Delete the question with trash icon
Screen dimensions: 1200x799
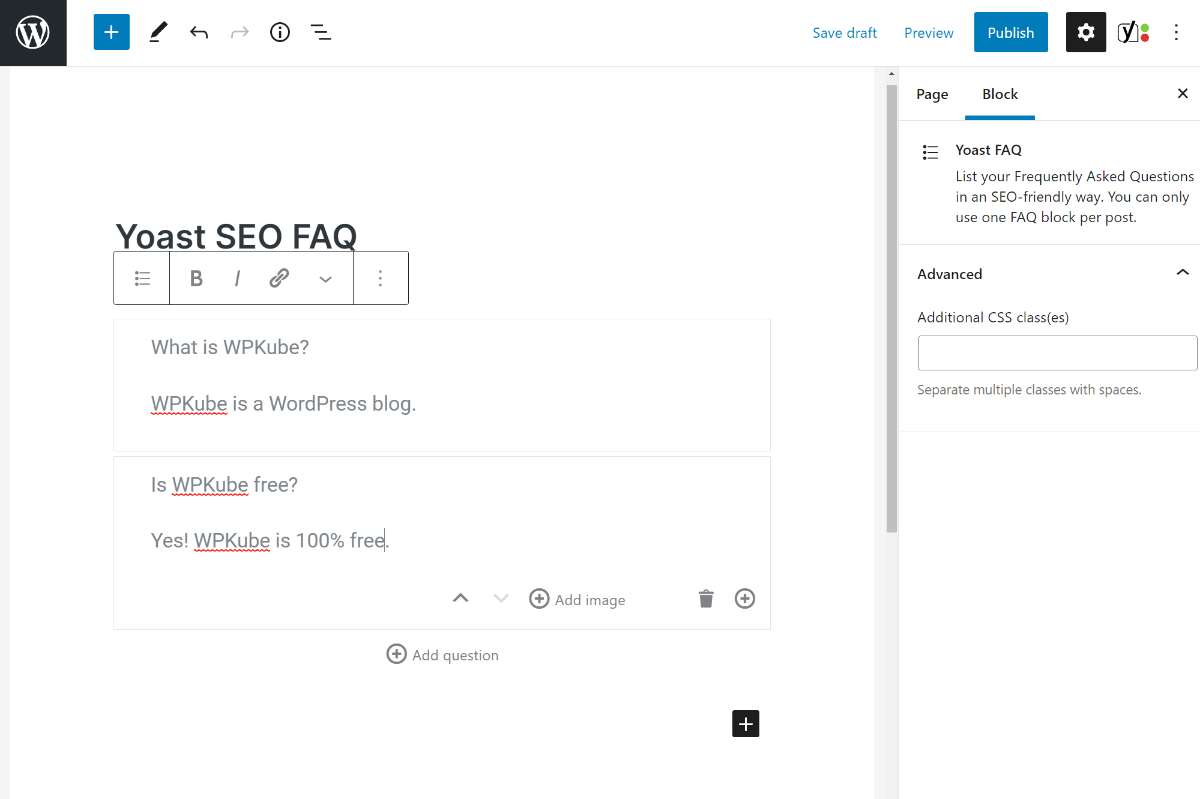[706, 599]
